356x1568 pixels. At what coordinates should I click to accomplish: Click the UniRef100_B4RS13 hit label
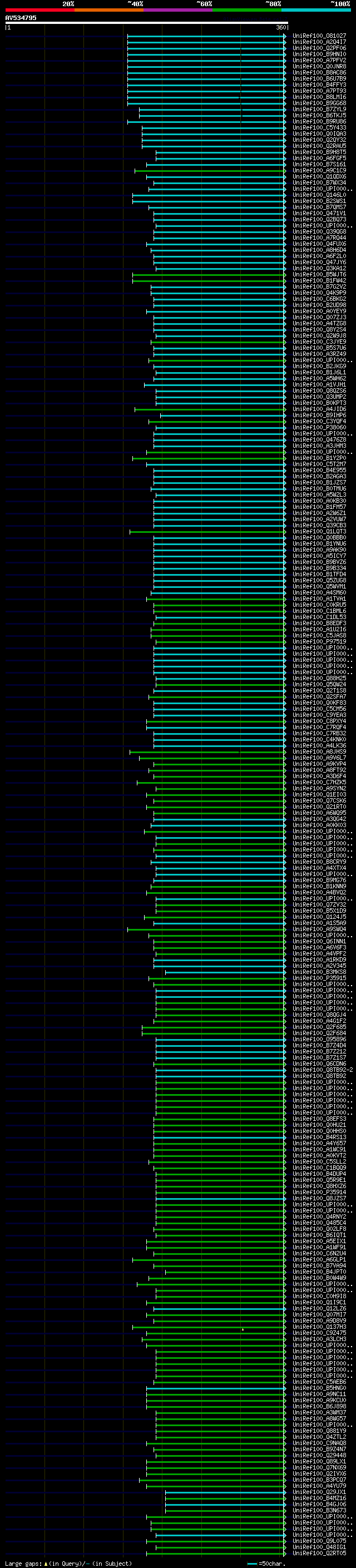point(319,1137)
